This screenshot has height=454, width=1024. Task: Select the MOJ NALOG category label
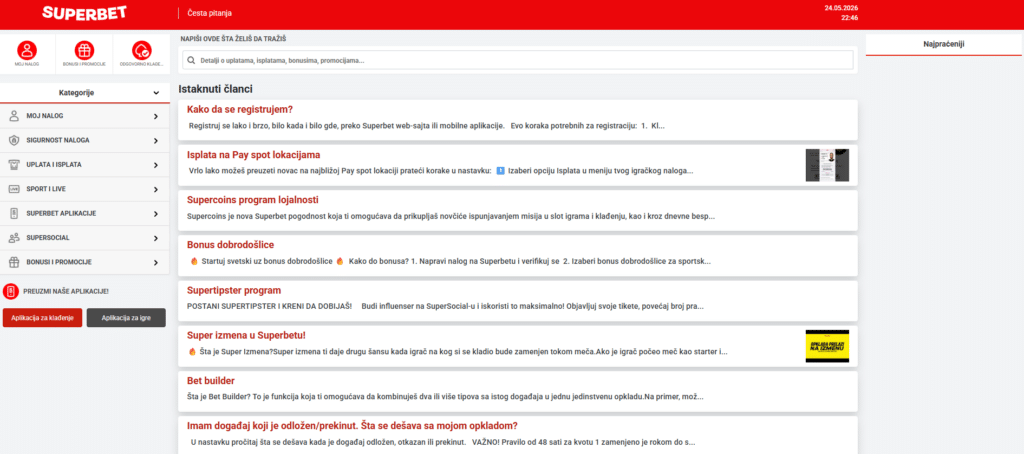[x=45, y=116]
